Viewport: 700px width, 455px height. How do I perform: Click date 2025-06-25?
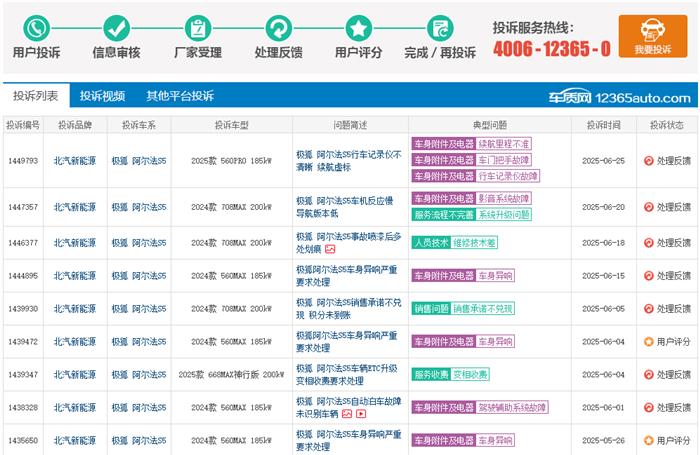(x=604, y=161)
